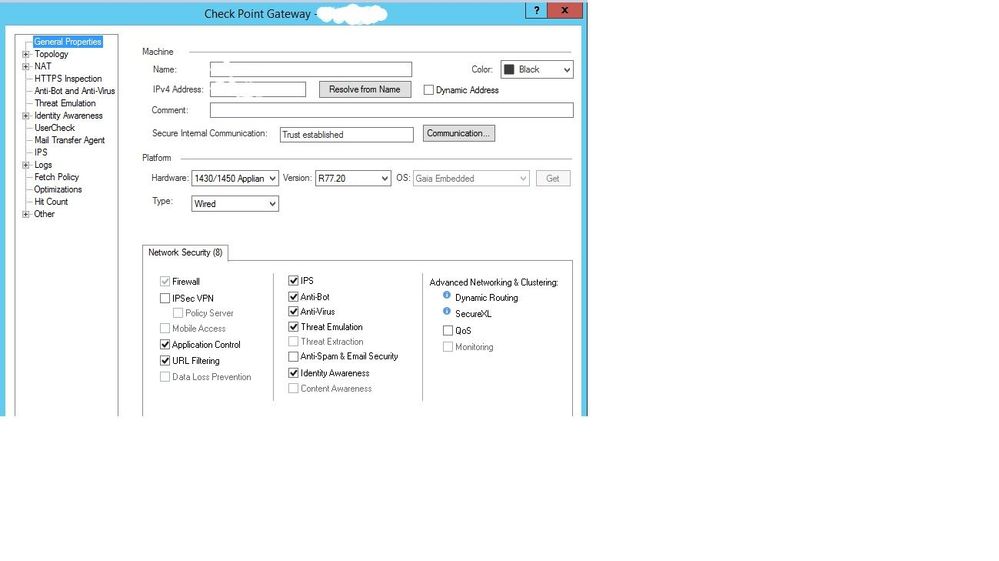Image resolution: width=999 pixels, height=561 pixels.
Task: Select the Network Security (8) tab
Action: [185, 253]
